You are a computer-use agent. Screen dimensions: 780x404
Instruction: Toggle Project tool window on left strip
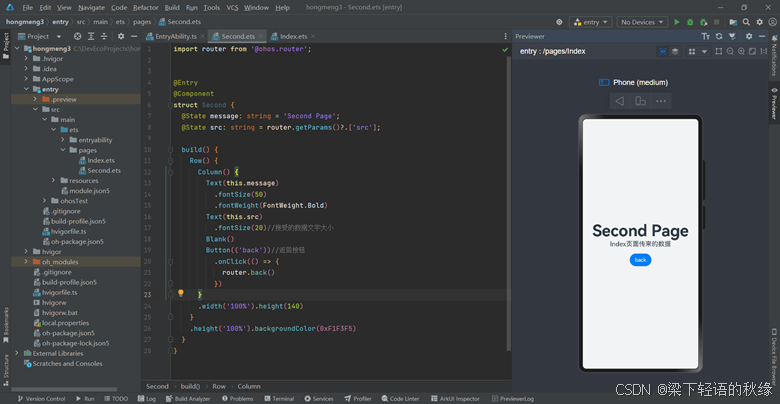[5, 46]
